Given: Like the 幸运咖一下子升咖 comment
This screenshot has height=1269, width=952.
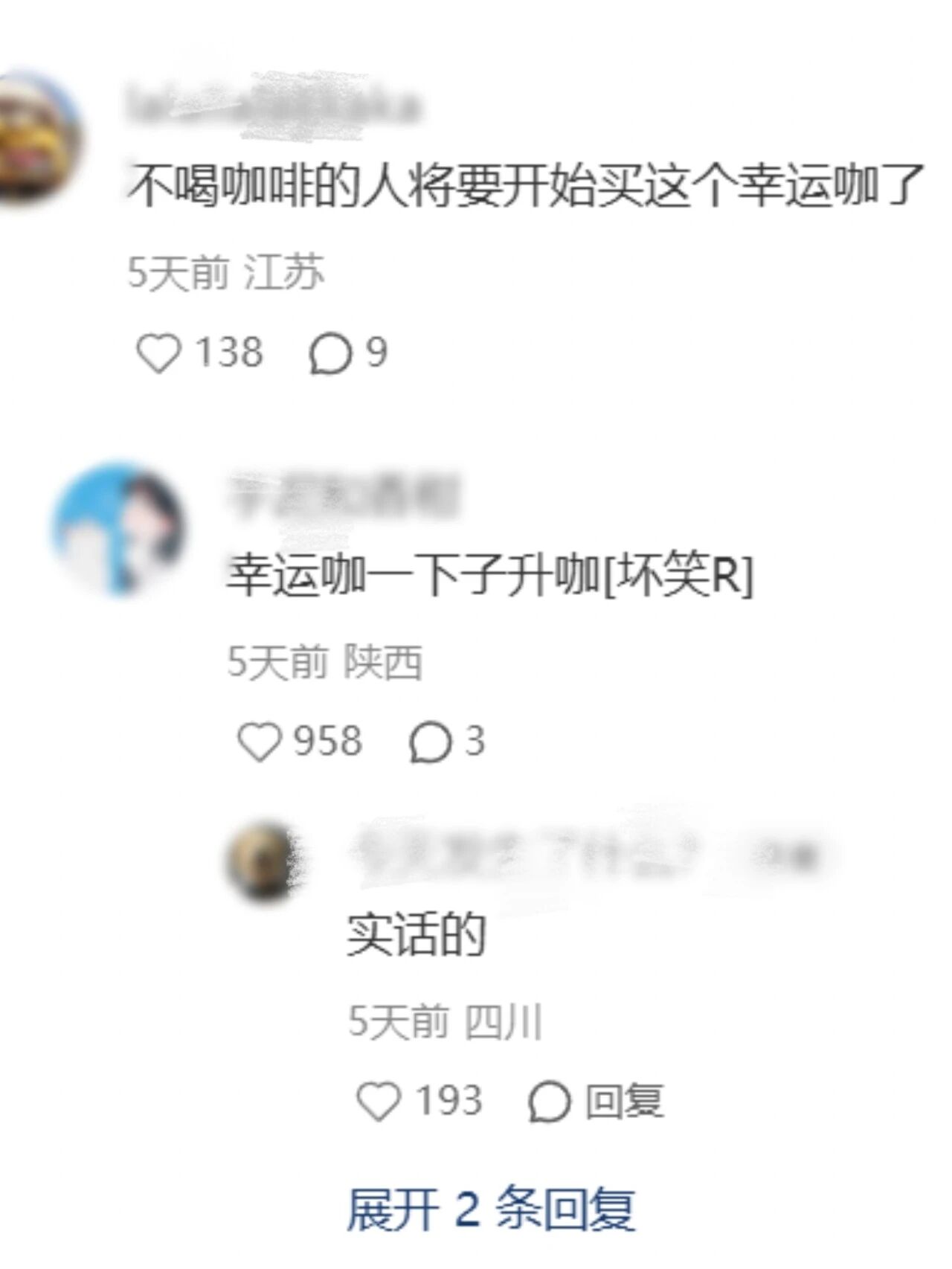Looking at the screenshot, I should [259, 742].
